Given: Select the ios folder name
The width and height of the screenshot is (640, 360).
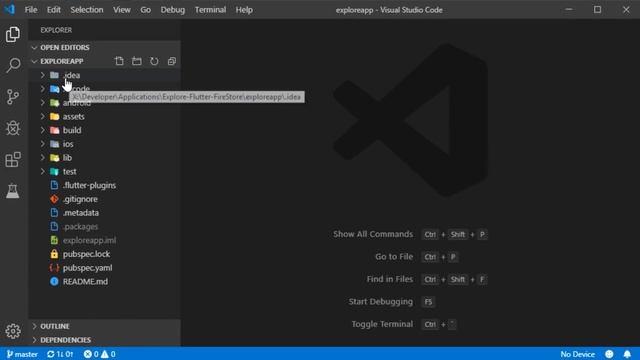Looking at the screenshot, I should [x=68, y=144].
